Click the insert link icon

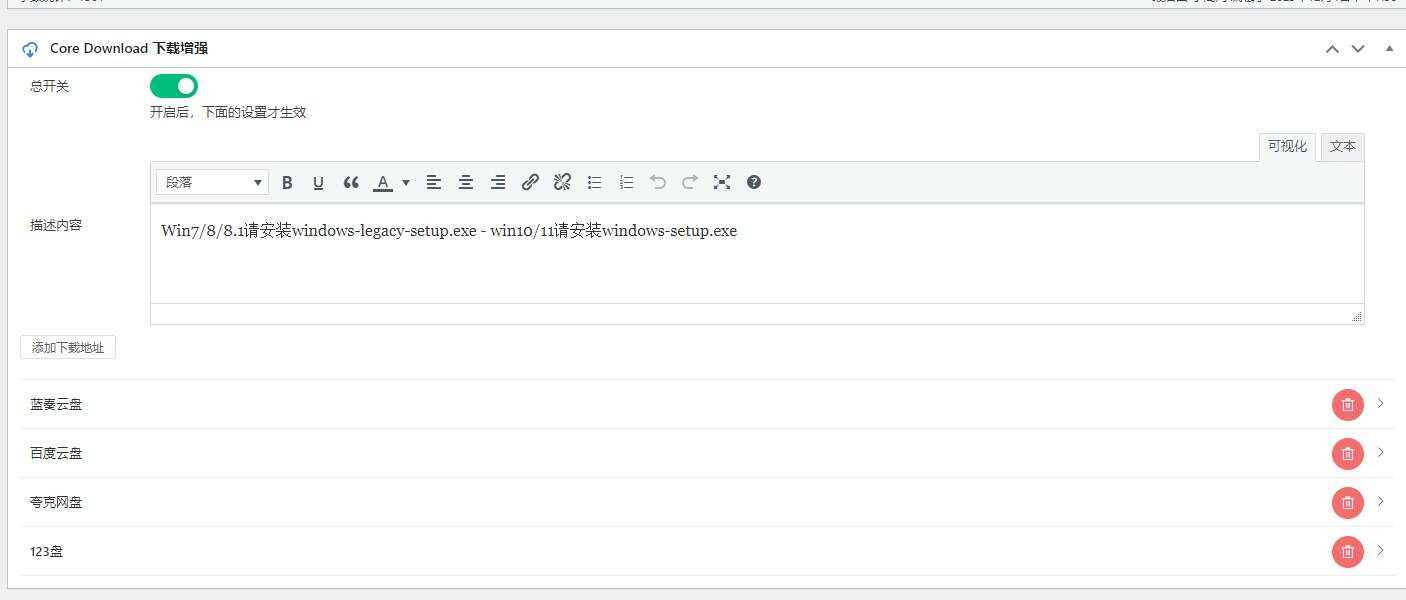530,182
